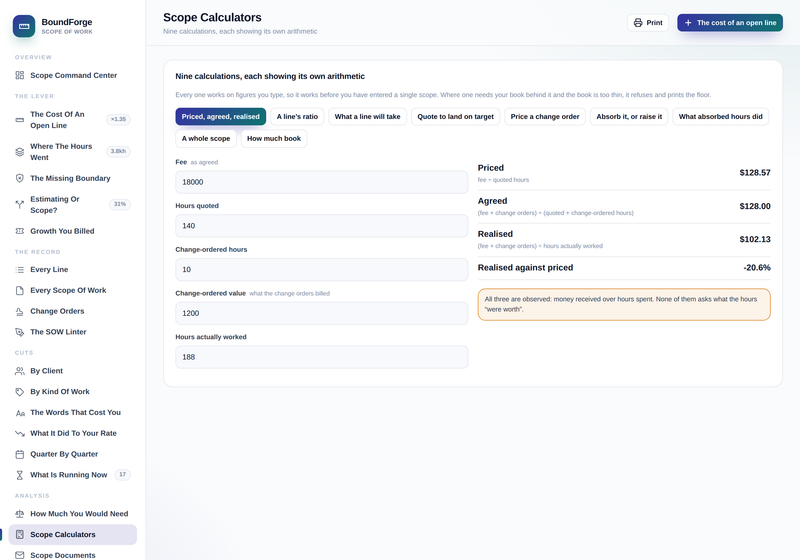
Task: Click Estimating Or Scope fork icon
Action: click(19, 205)
